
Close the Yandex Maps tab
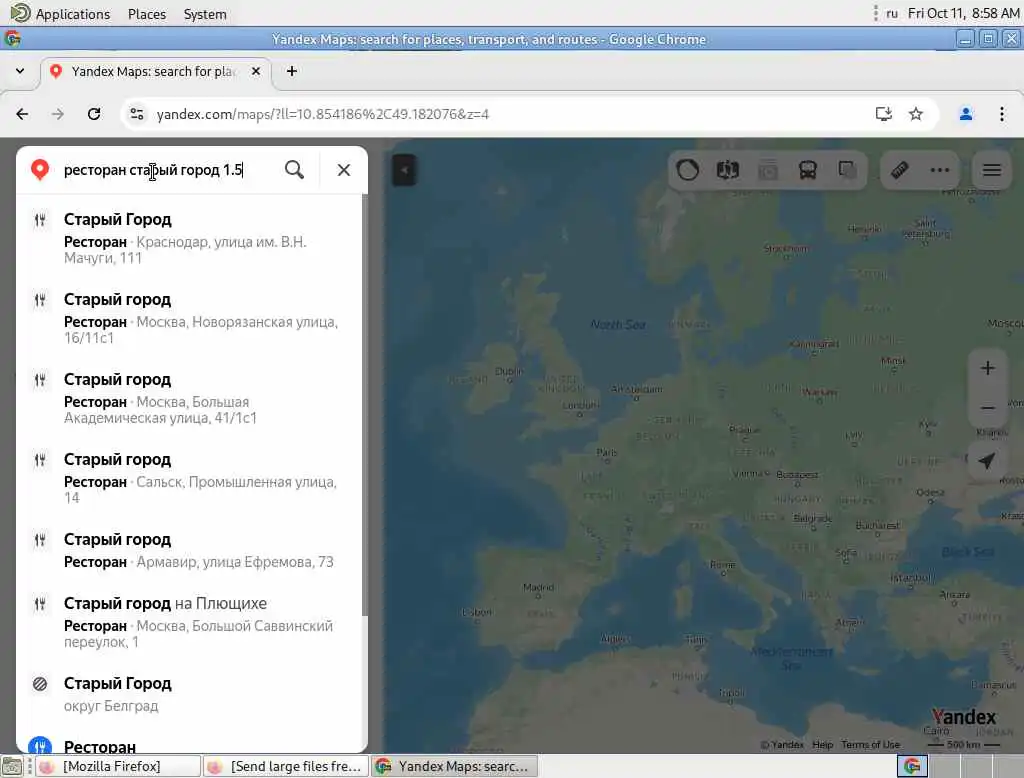(x=256, y=71)
